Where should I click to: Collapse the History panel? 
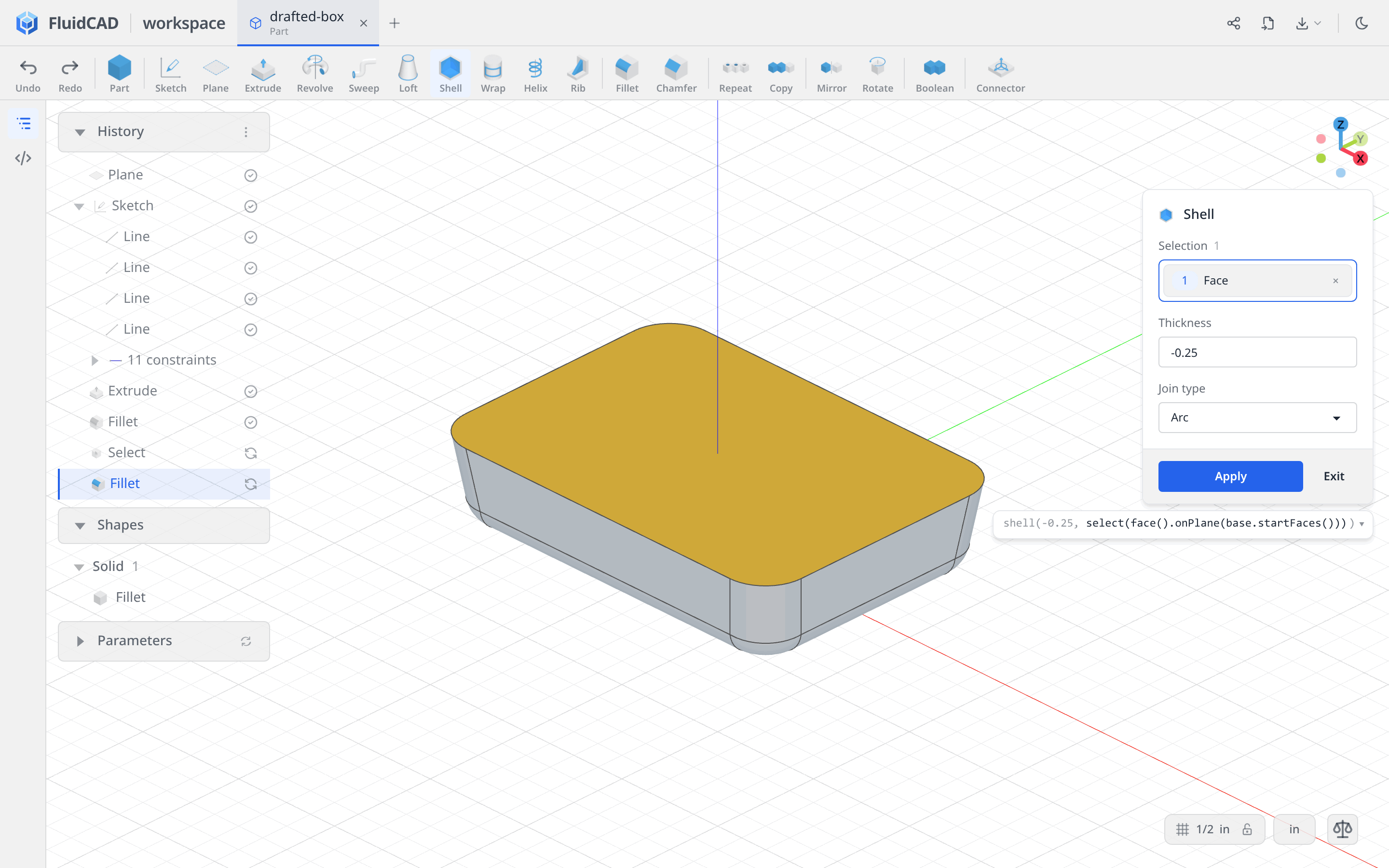(x=80, y=132)
